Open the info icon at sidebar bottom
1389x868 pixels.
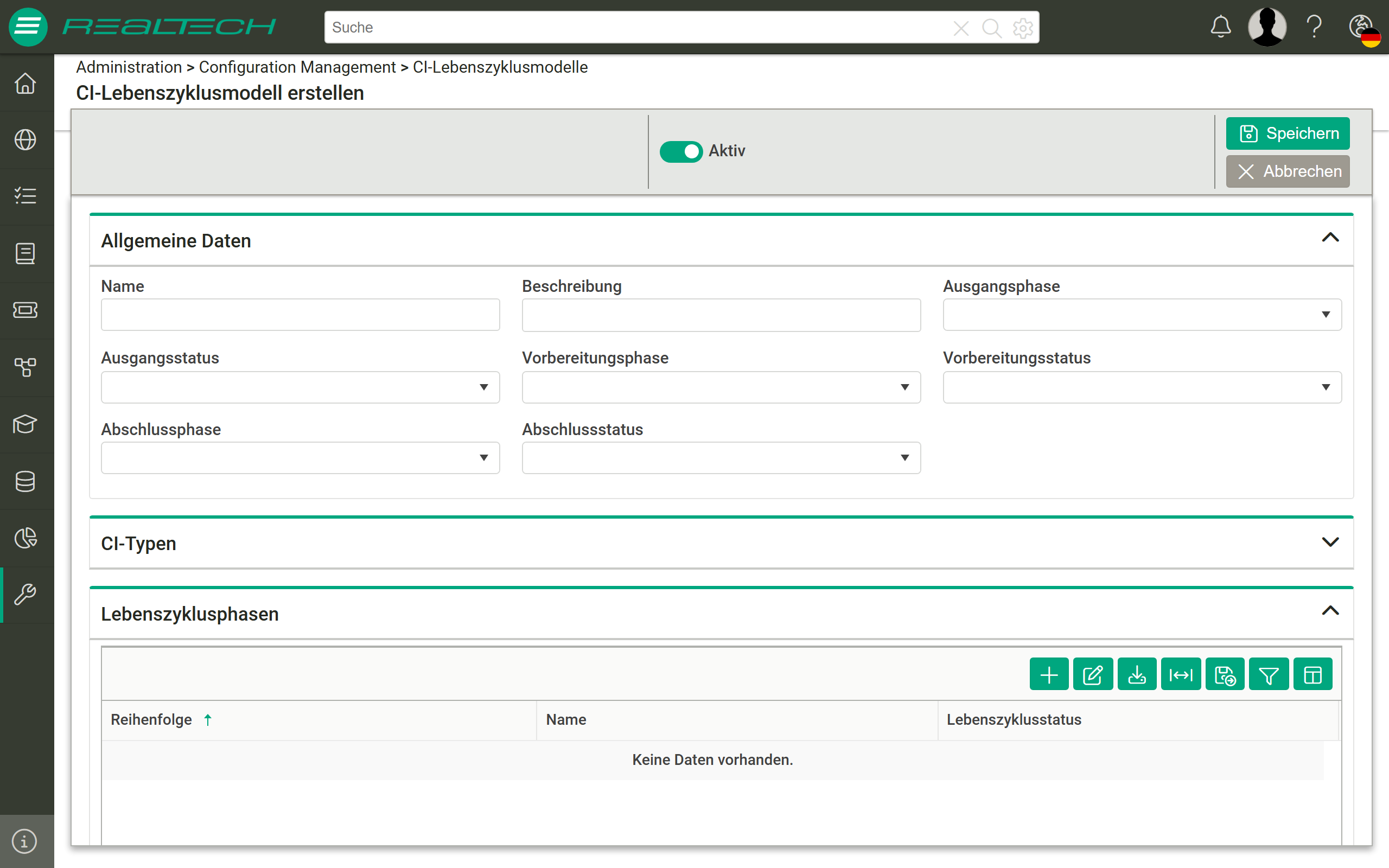pyautogui.click(x=24, y=841)
